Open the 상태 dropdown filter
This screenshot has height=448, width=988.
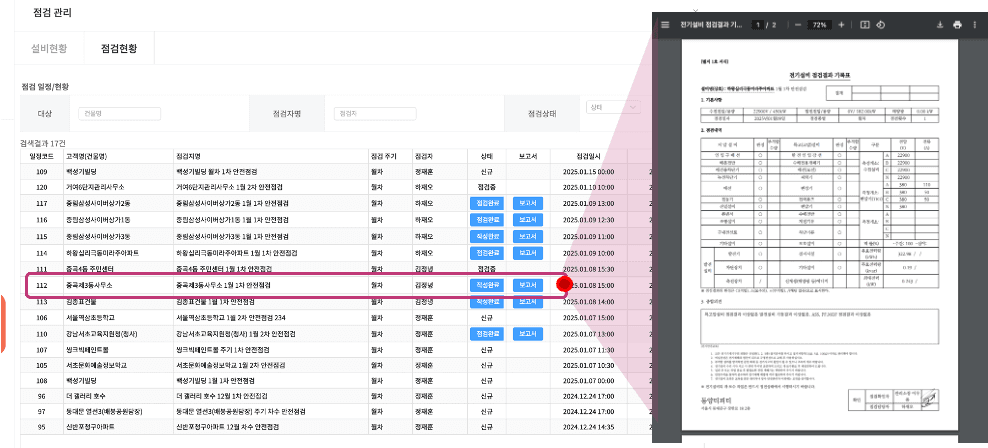(613, 107)
